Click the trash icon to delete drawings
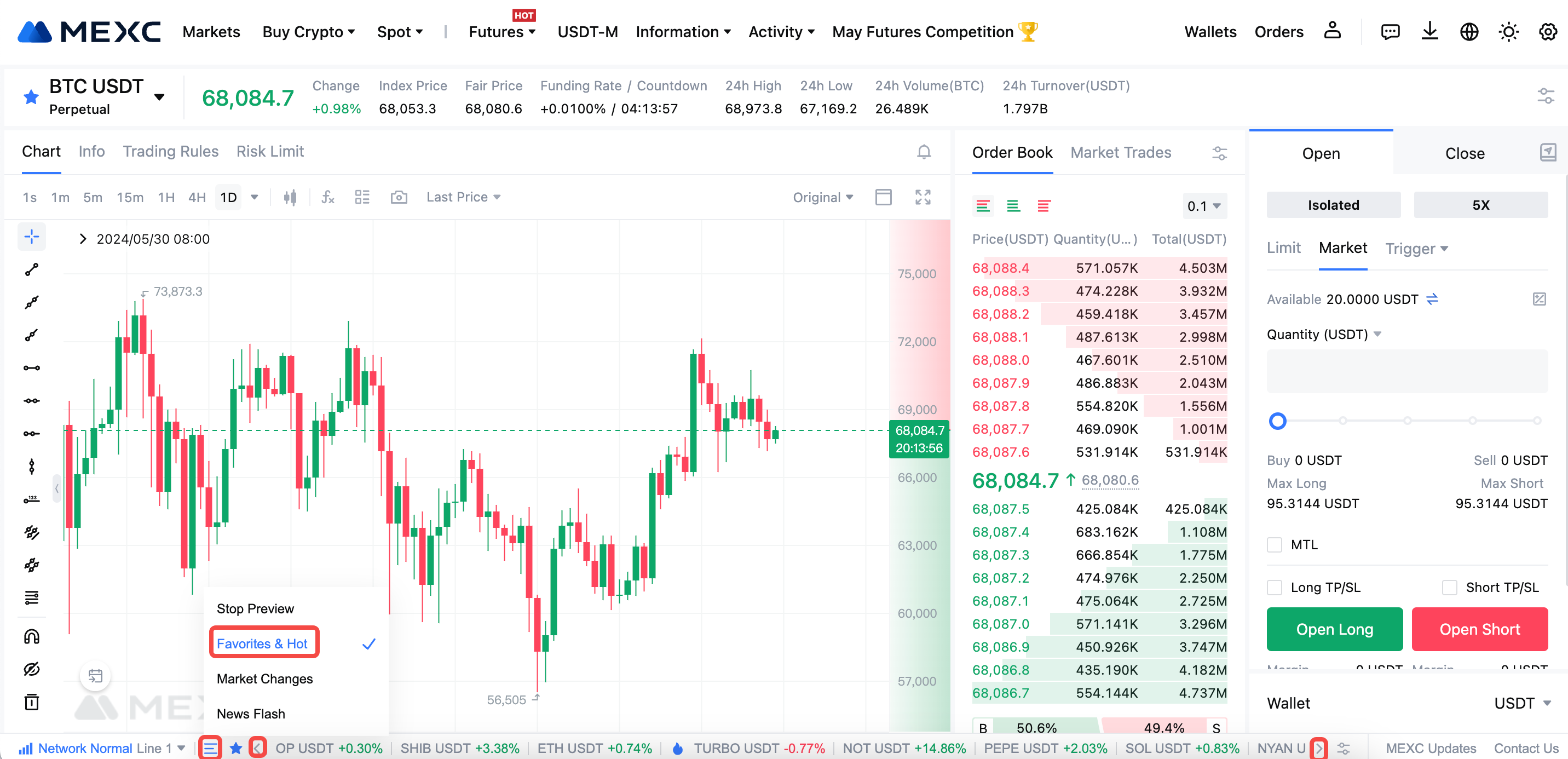1568x759 pixels. pos(32,703)
